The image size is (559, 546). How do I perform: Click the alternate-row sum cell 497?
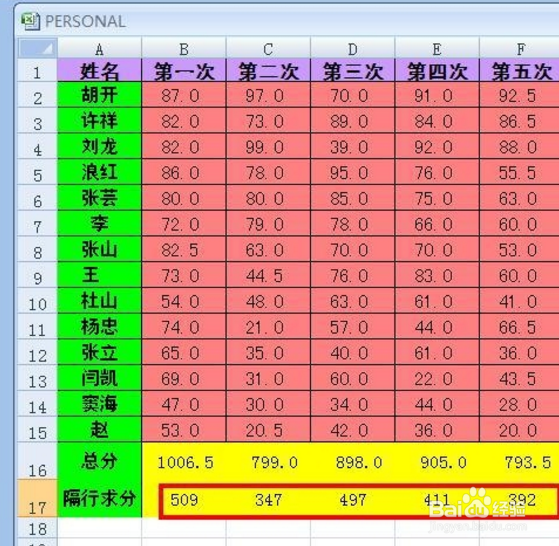tap(353, 499)
